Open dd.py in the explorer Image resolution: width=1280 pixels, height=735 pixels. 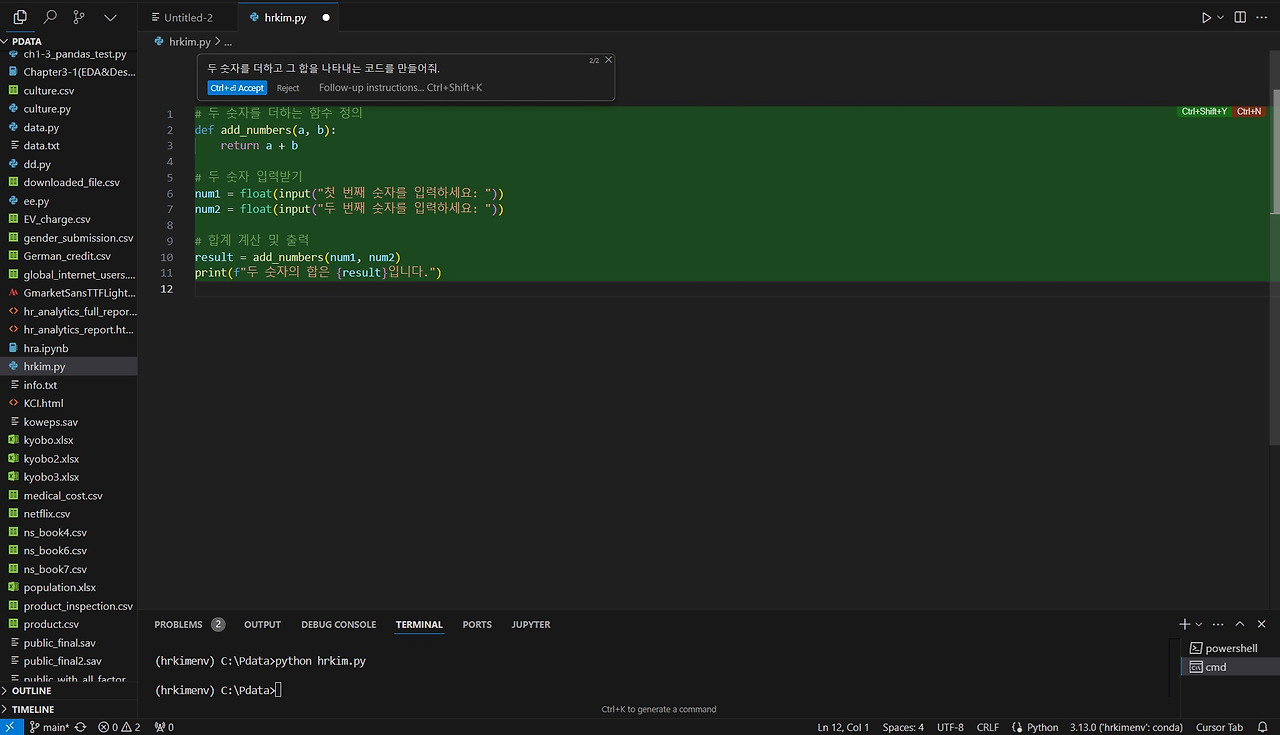click(x=69, y=164)
